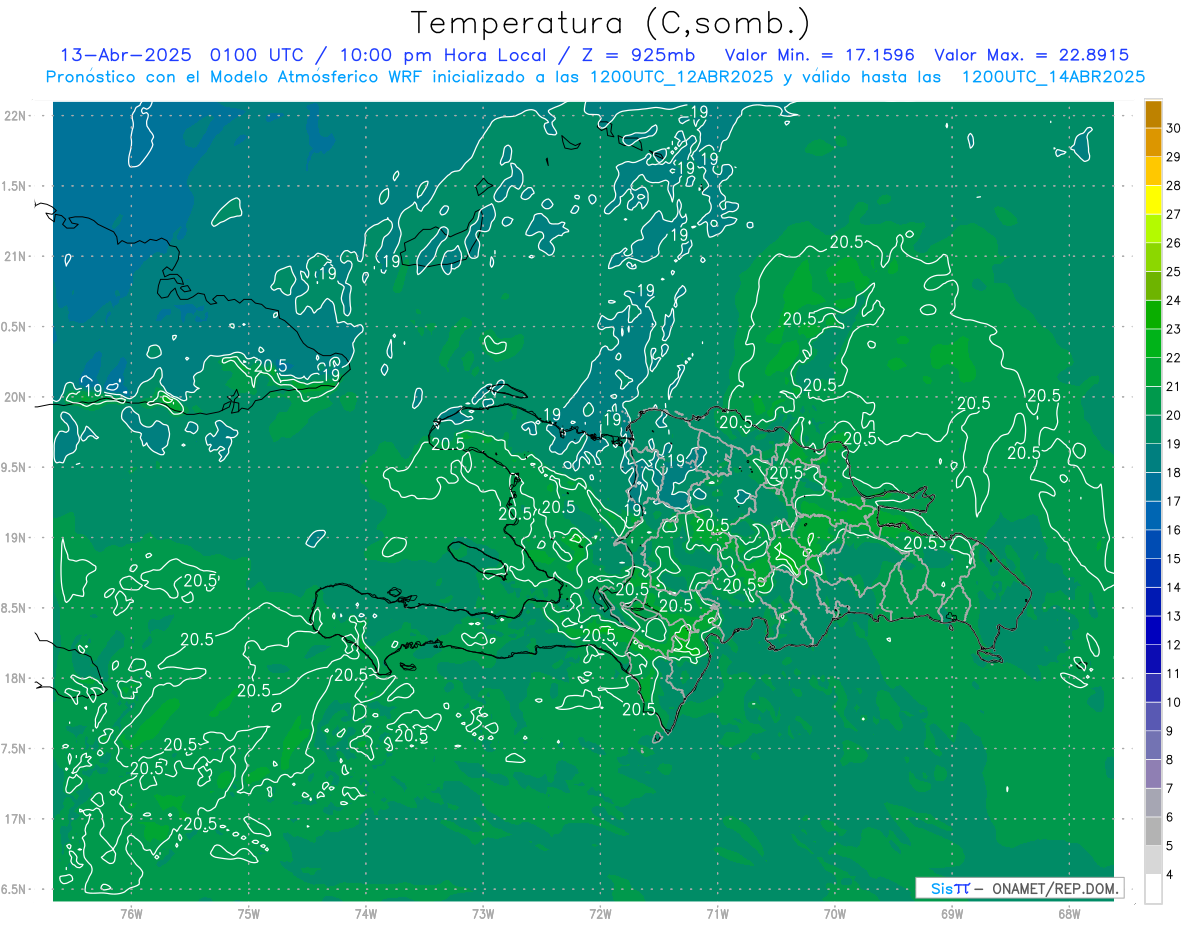Click the "72W" longitude axis label
1200x927 pixels.
[x=600, y=914]
